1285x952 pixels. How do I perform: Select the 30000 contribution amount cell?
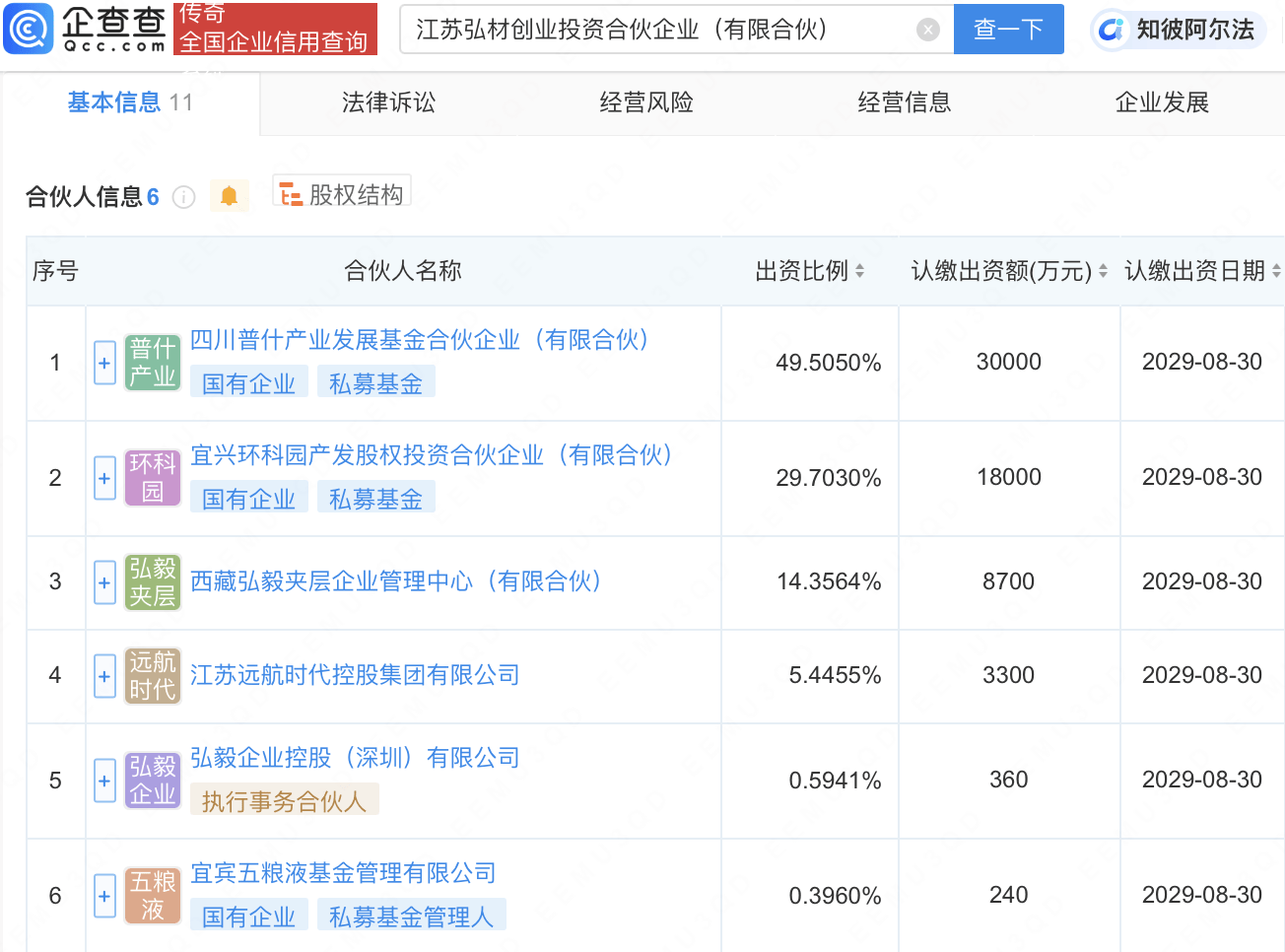coord(1009,362)
